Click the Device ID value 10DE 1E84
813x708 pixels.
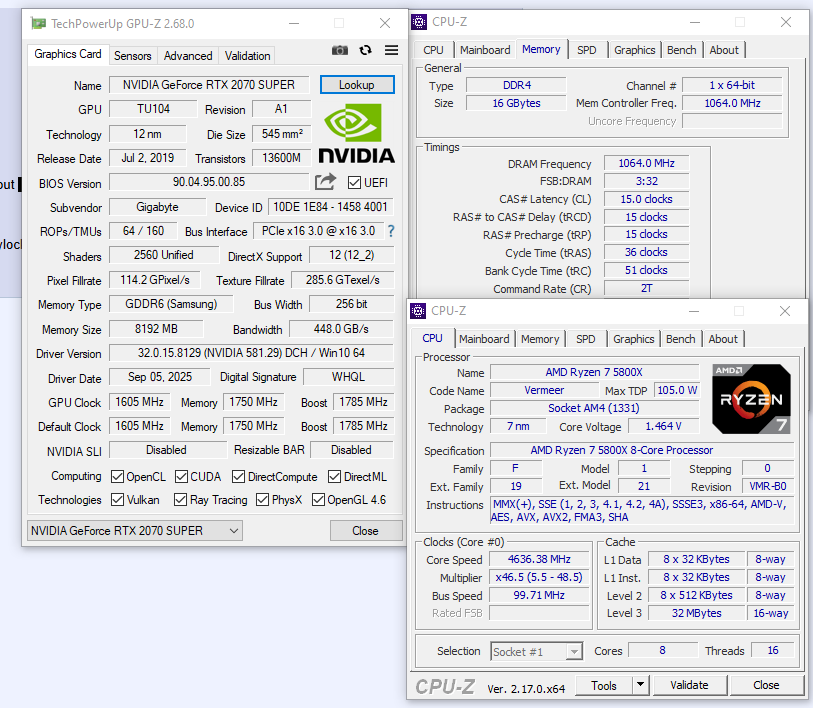330,207
